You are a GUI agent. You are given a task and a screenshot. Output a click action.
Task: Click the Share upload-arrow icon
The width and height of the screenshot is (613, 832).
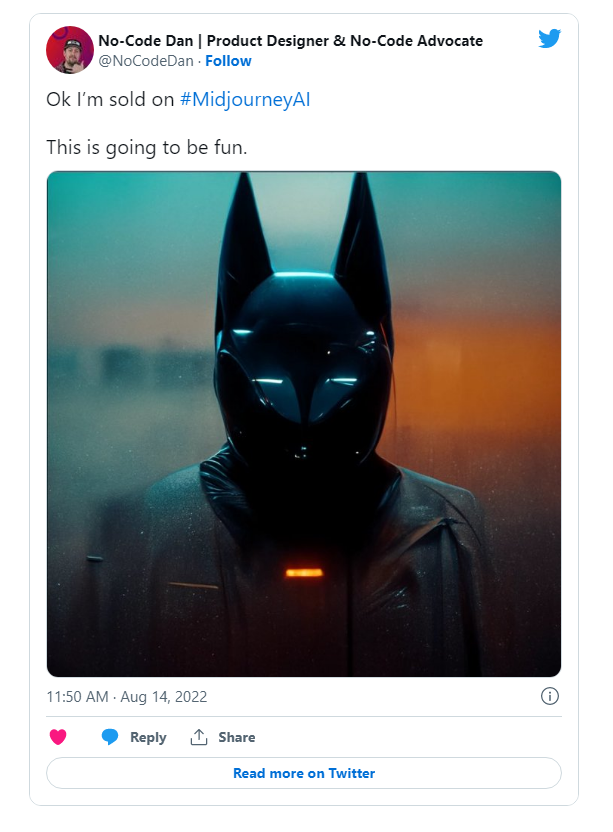coord(199,737)
